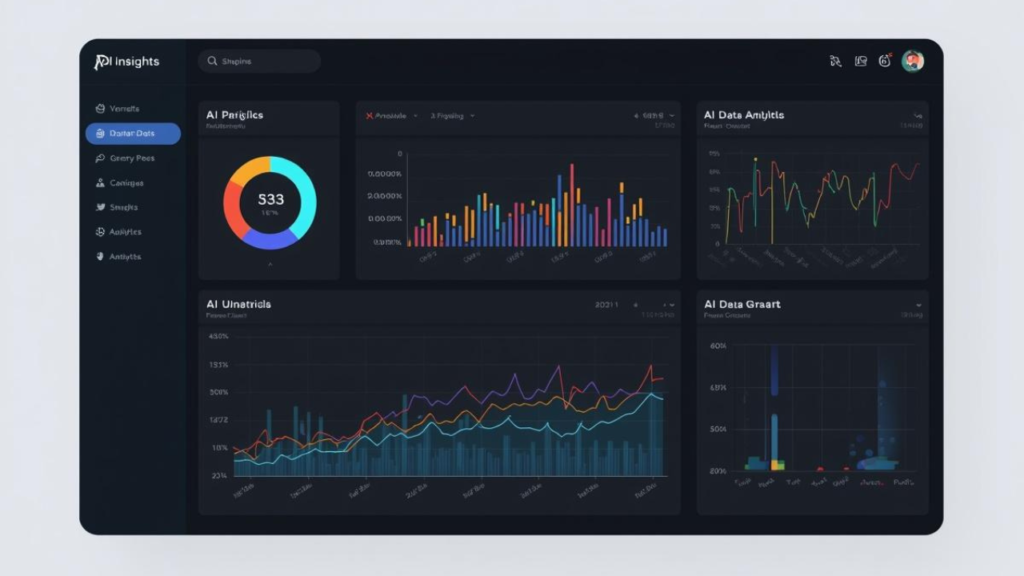Image resolution: width=1024 pixels, height=576 pixels.
Task: Open the Analytics gauge icon in the sidebar
Action: coord(101,231)
